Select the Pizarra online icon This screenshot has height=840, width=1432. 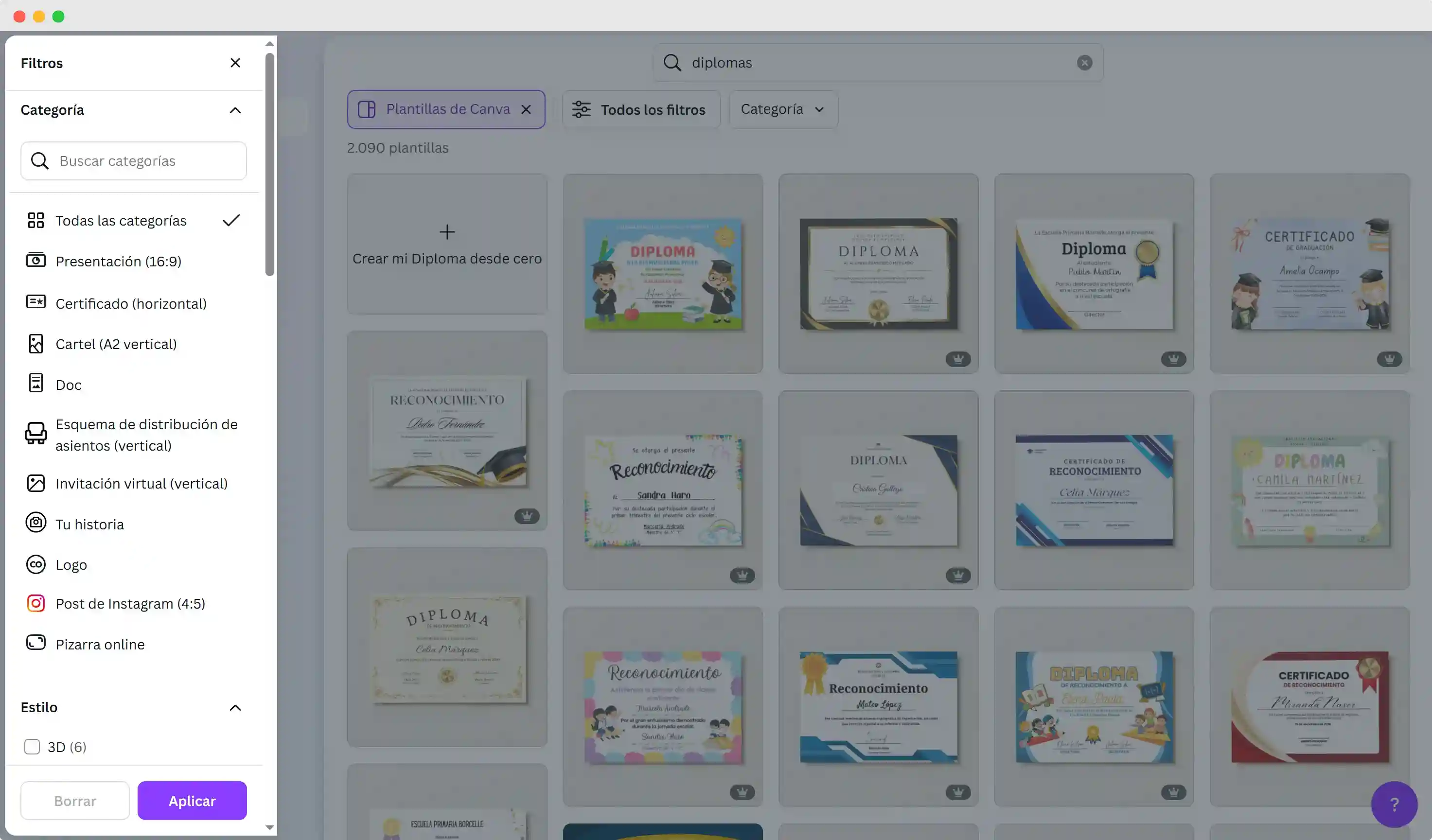(x=36, y=643)
